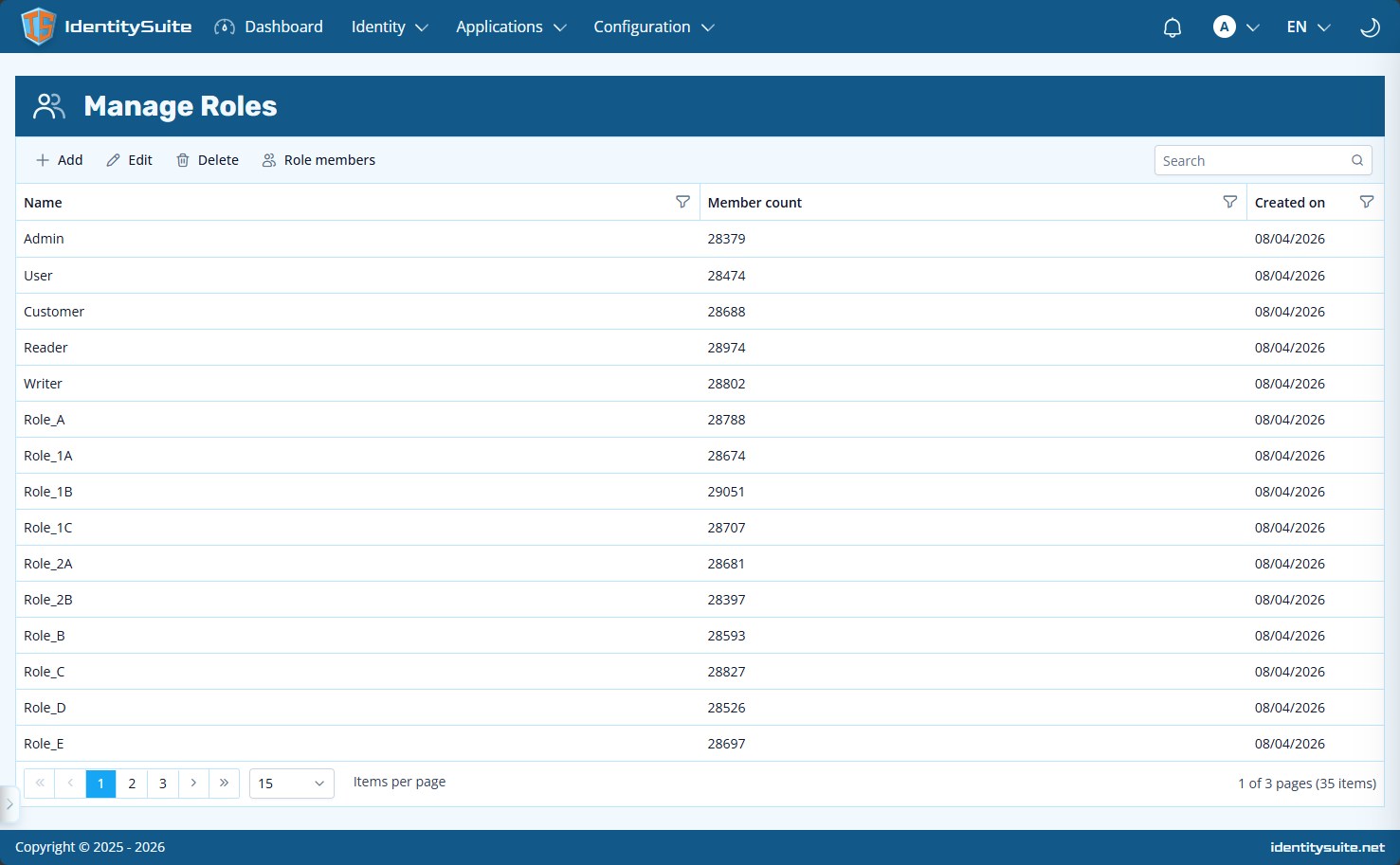Click member count 28397
Viewport: 1400px width, 865px height.
click(x=726, y=600)
